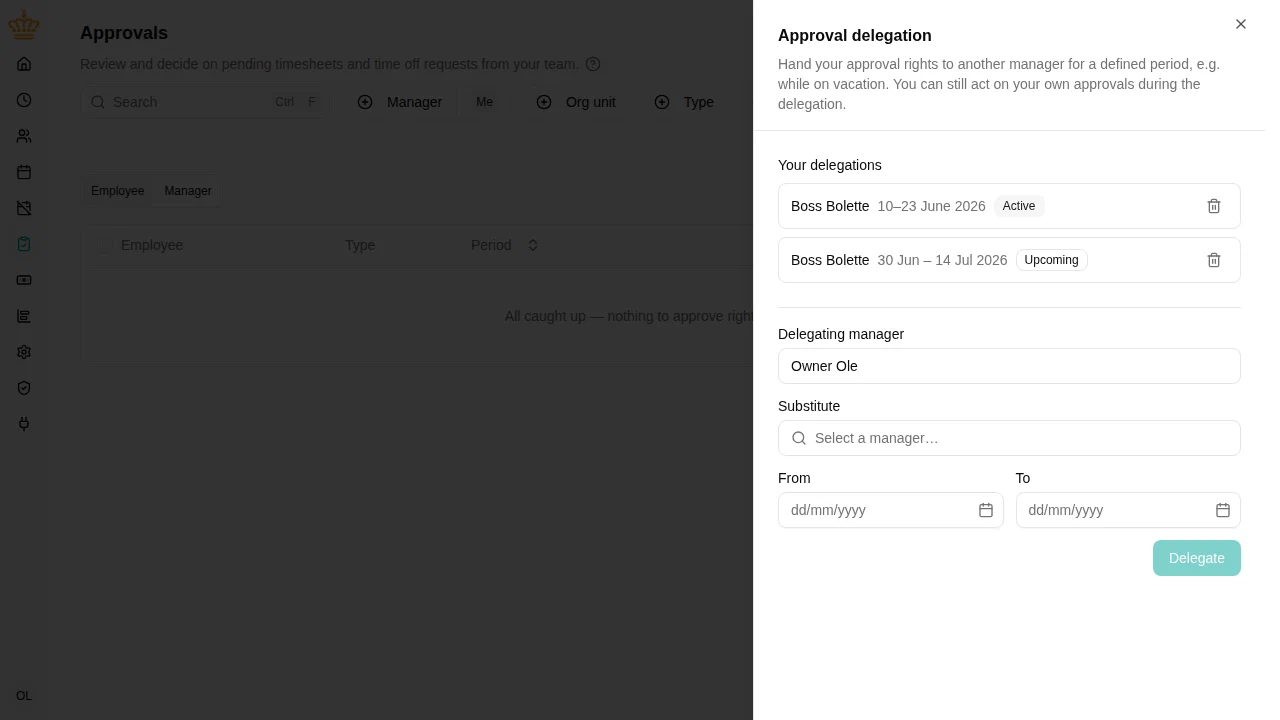This screenshot has width=1280, height=720.
Task: Close the Approval delegation panel
Action: 1241,24
